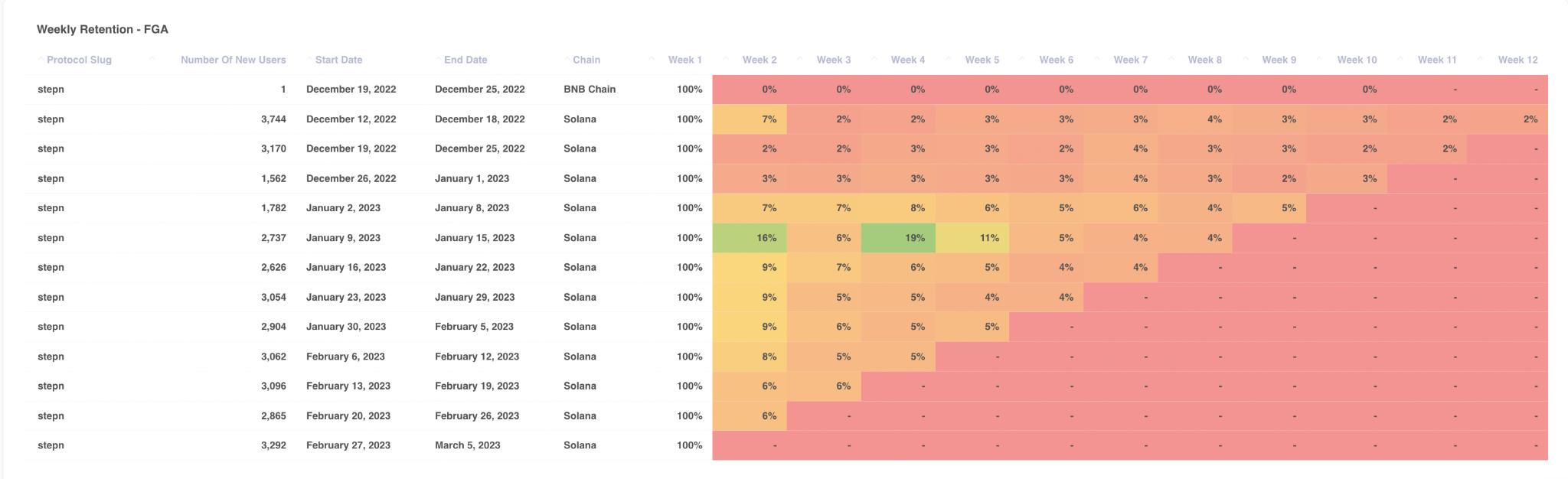Click the Week 7 column header
This screenshot has height=479, width=1568.
(1130, 60)
